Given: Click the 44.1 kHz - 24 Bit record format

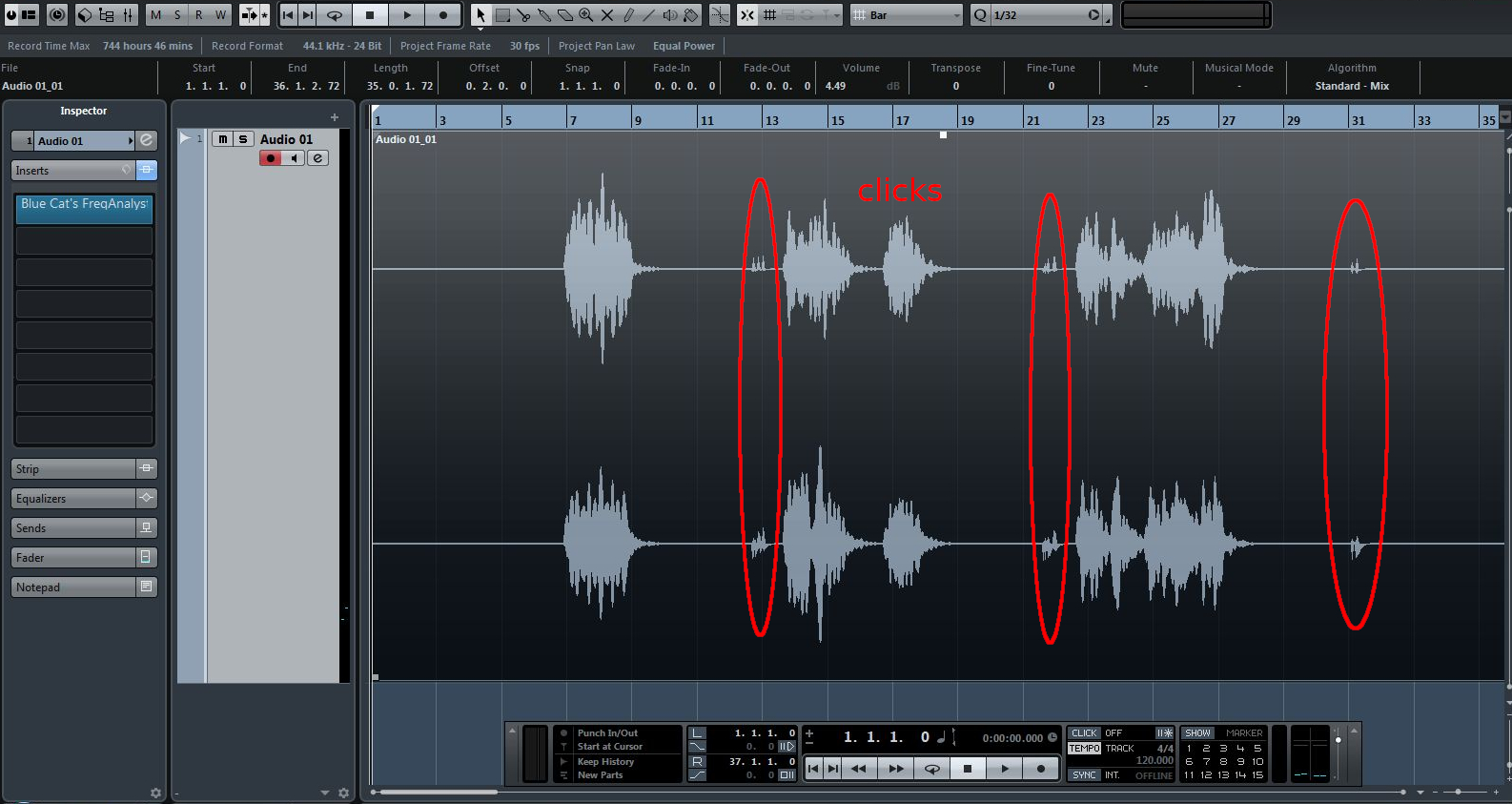Looking at the screenshot, I should pyautogui.click(x=342, y=46).
